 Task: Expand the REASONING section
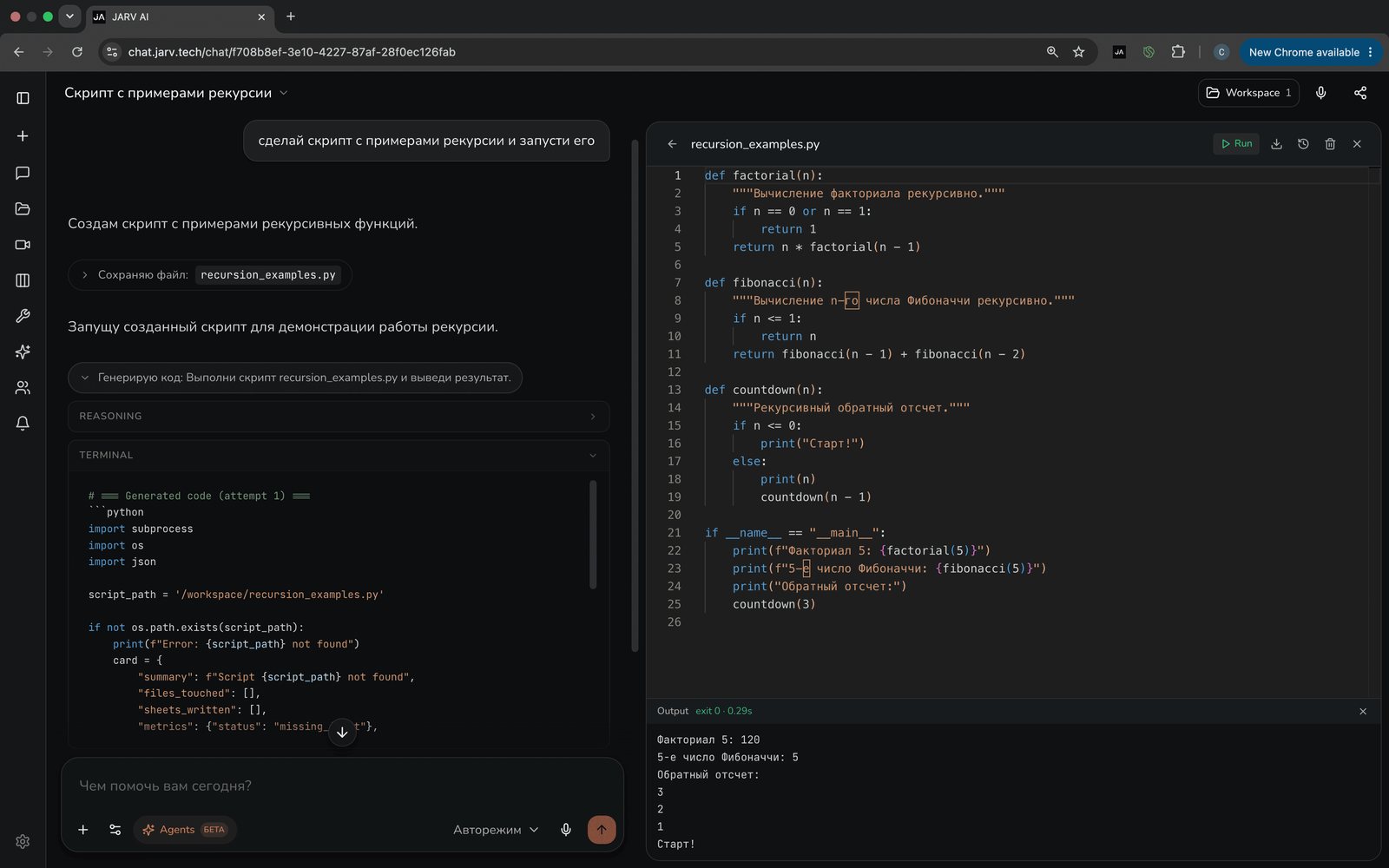pos(339,417)
